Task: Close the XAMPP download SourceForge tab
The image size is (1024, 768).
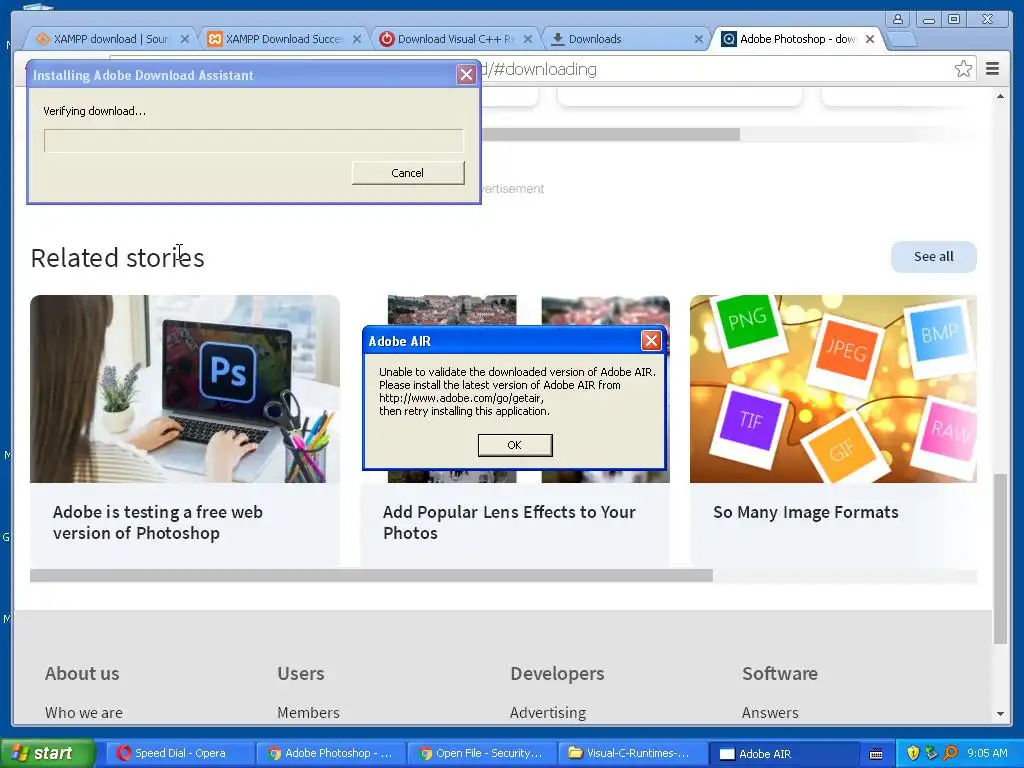Action: 185,39
